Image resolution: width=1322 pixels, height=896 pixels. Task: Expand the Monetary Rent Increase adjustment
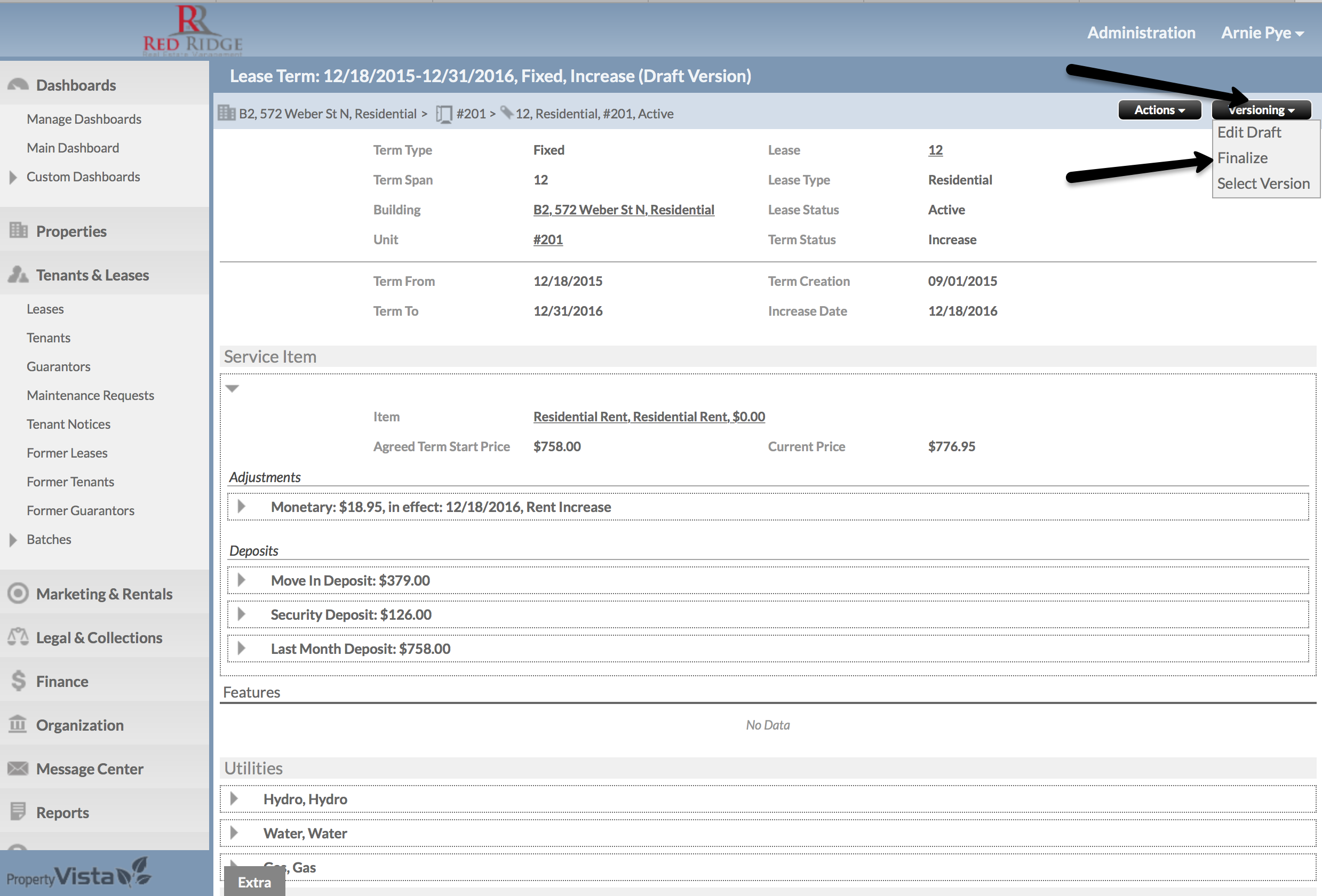241,507
